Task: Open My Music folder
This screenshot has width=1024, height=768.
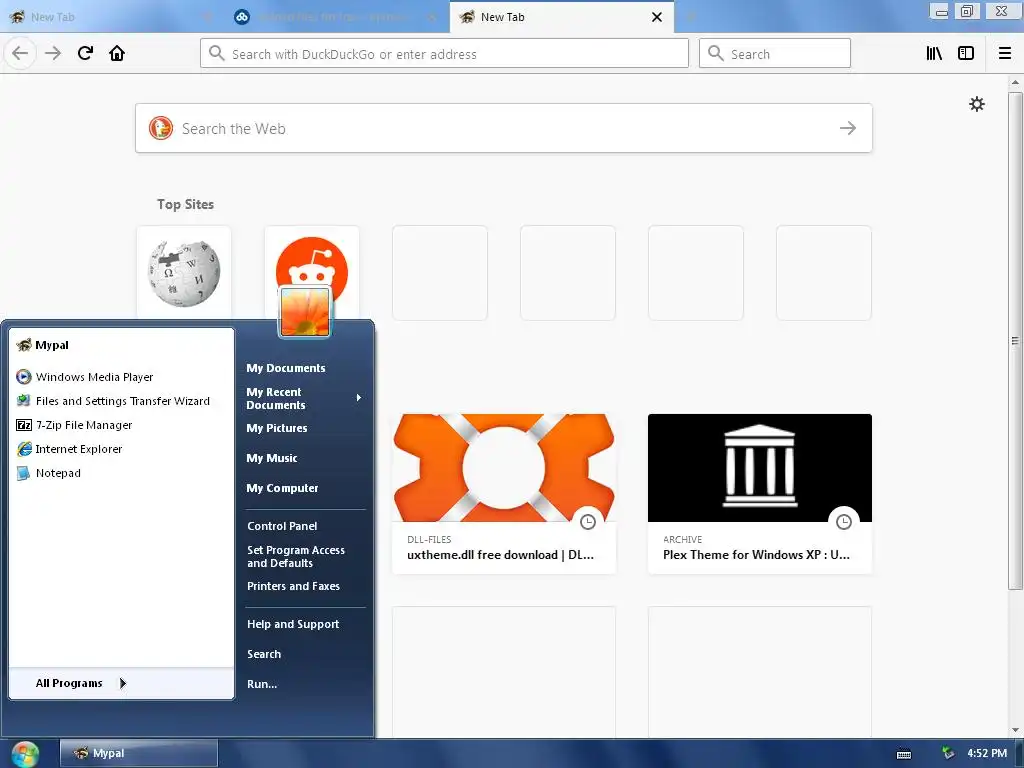Action: [x=272, y=458]
